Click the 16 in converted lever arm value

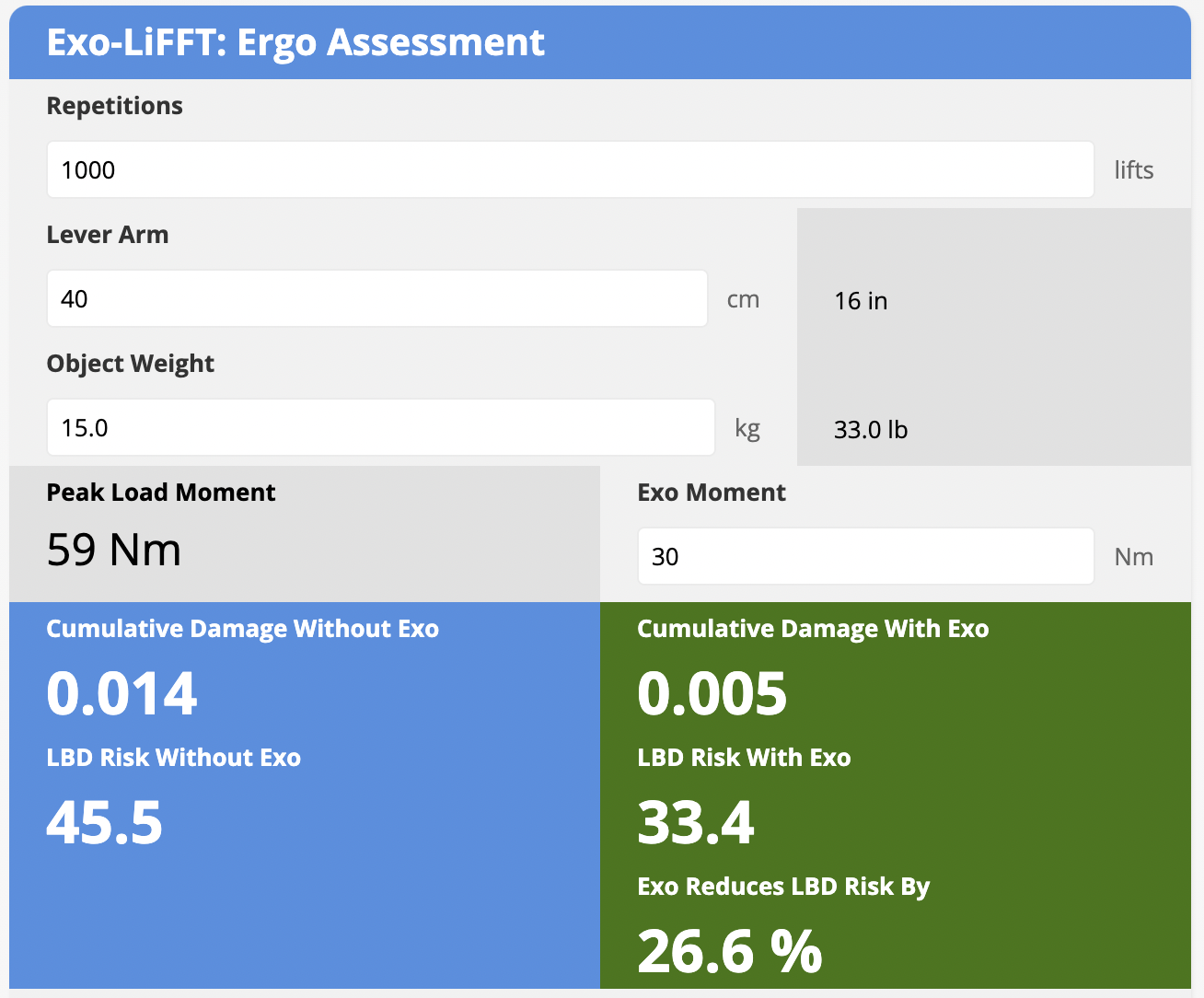(861, 301)
